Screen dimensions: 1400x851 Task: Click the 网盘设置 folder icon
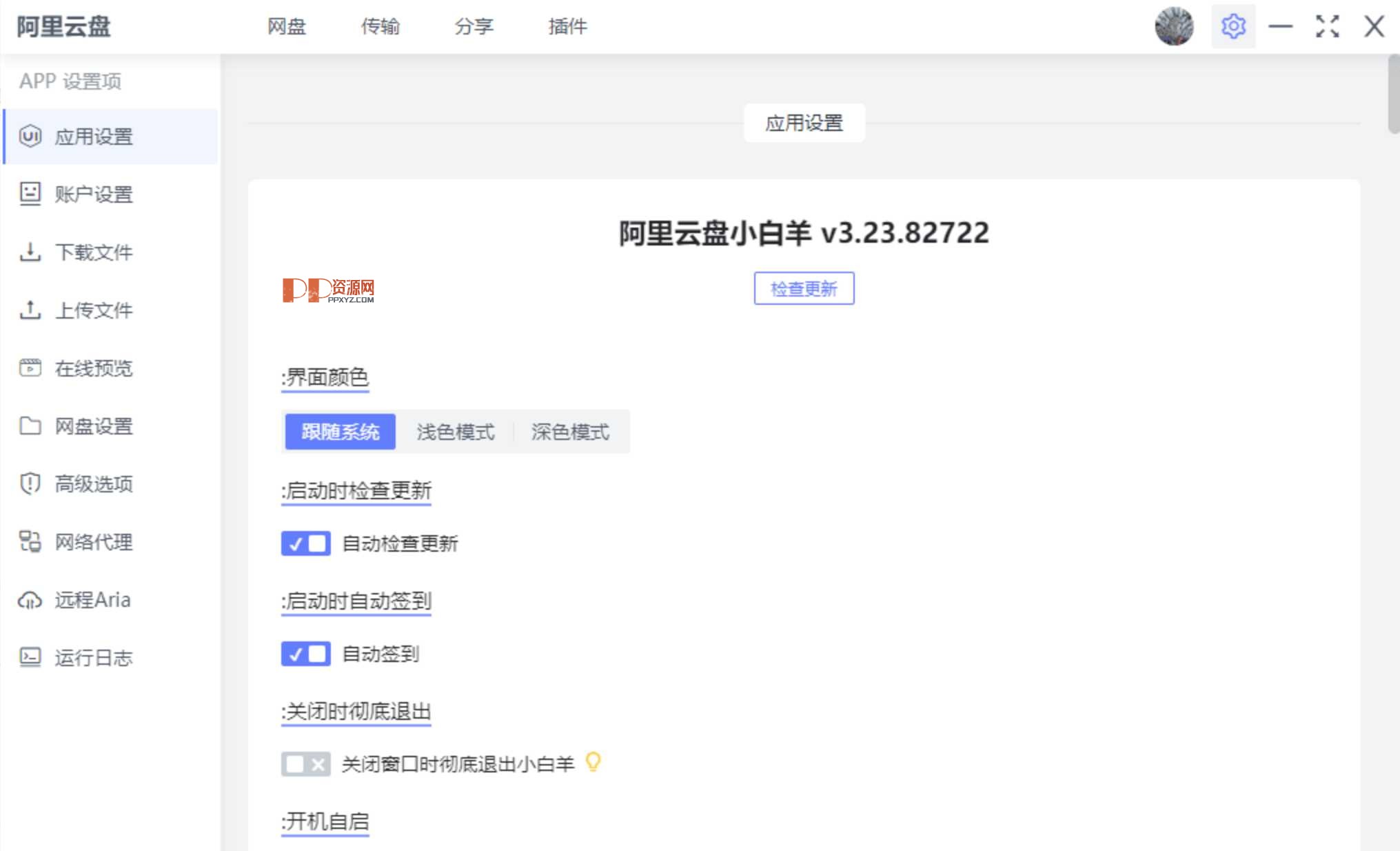[30, 425]
